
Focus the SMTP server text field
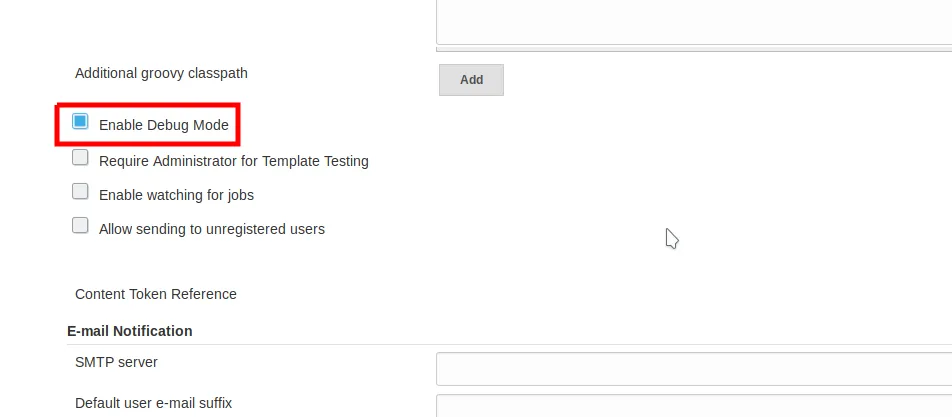[x=693, y=368]
